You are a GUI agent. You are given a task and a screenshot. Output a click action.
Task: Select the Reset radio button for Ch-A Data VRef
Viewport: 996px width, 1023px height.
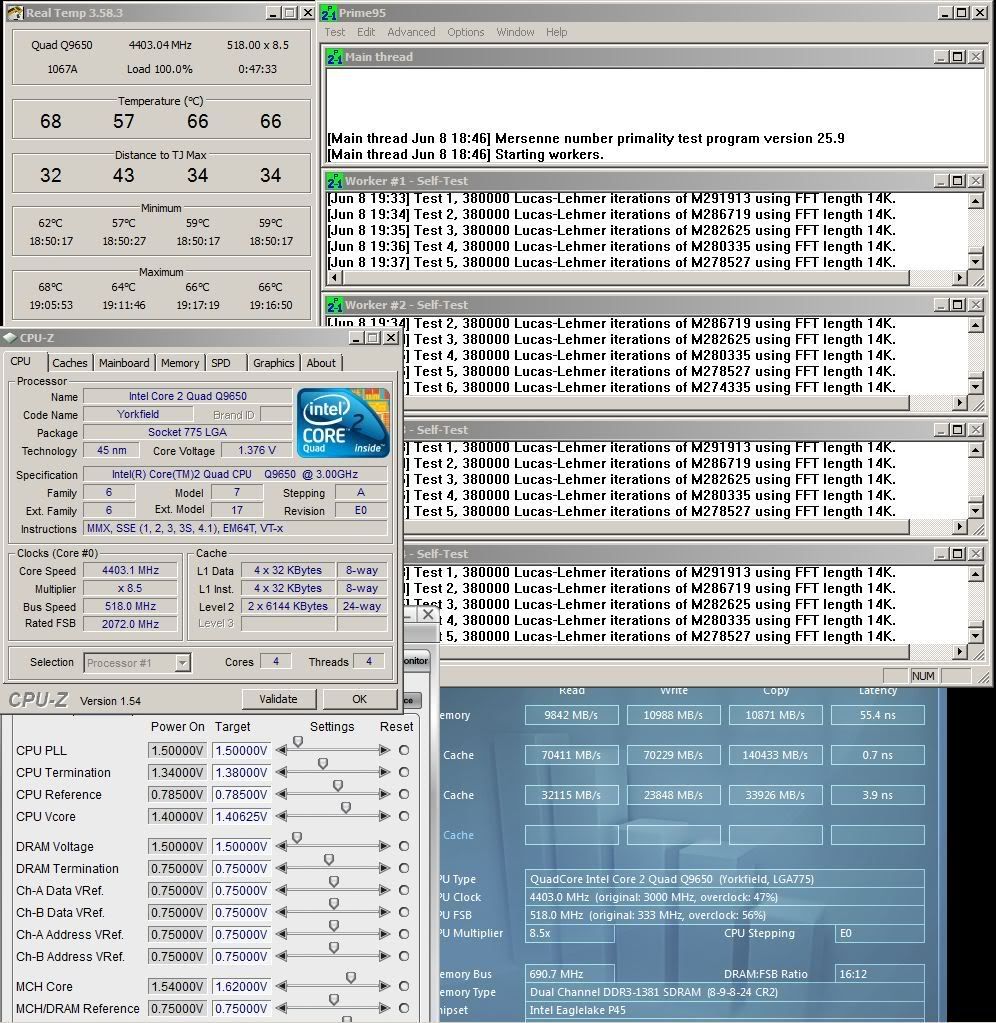[x=404, y=891]
